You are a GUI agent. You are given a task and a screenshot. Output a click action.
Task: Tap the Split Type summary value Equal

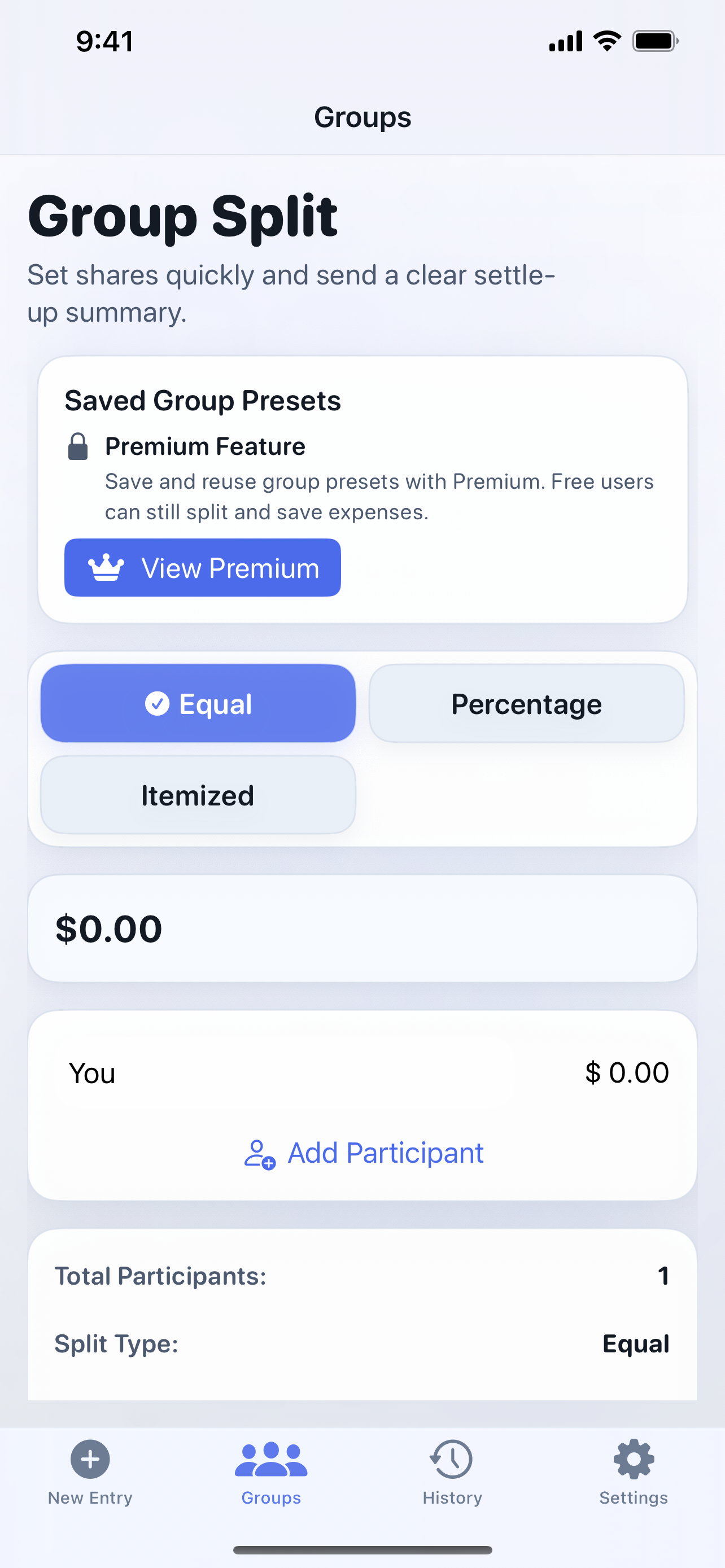point(636,1344)
